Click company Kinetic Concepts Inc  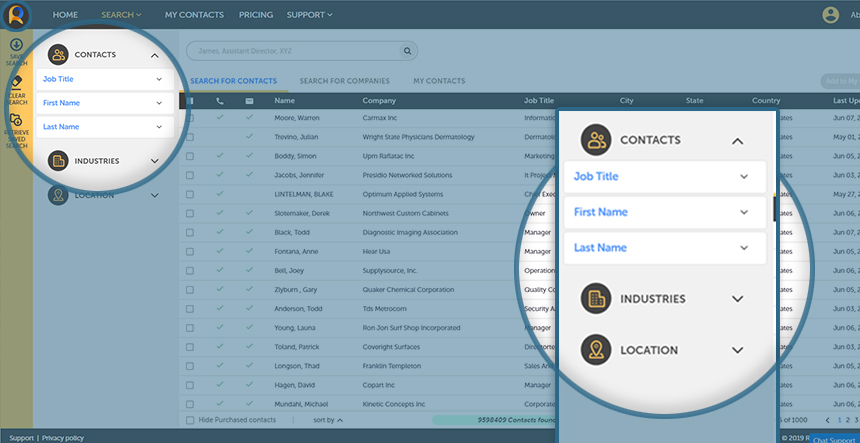(394, 404)
